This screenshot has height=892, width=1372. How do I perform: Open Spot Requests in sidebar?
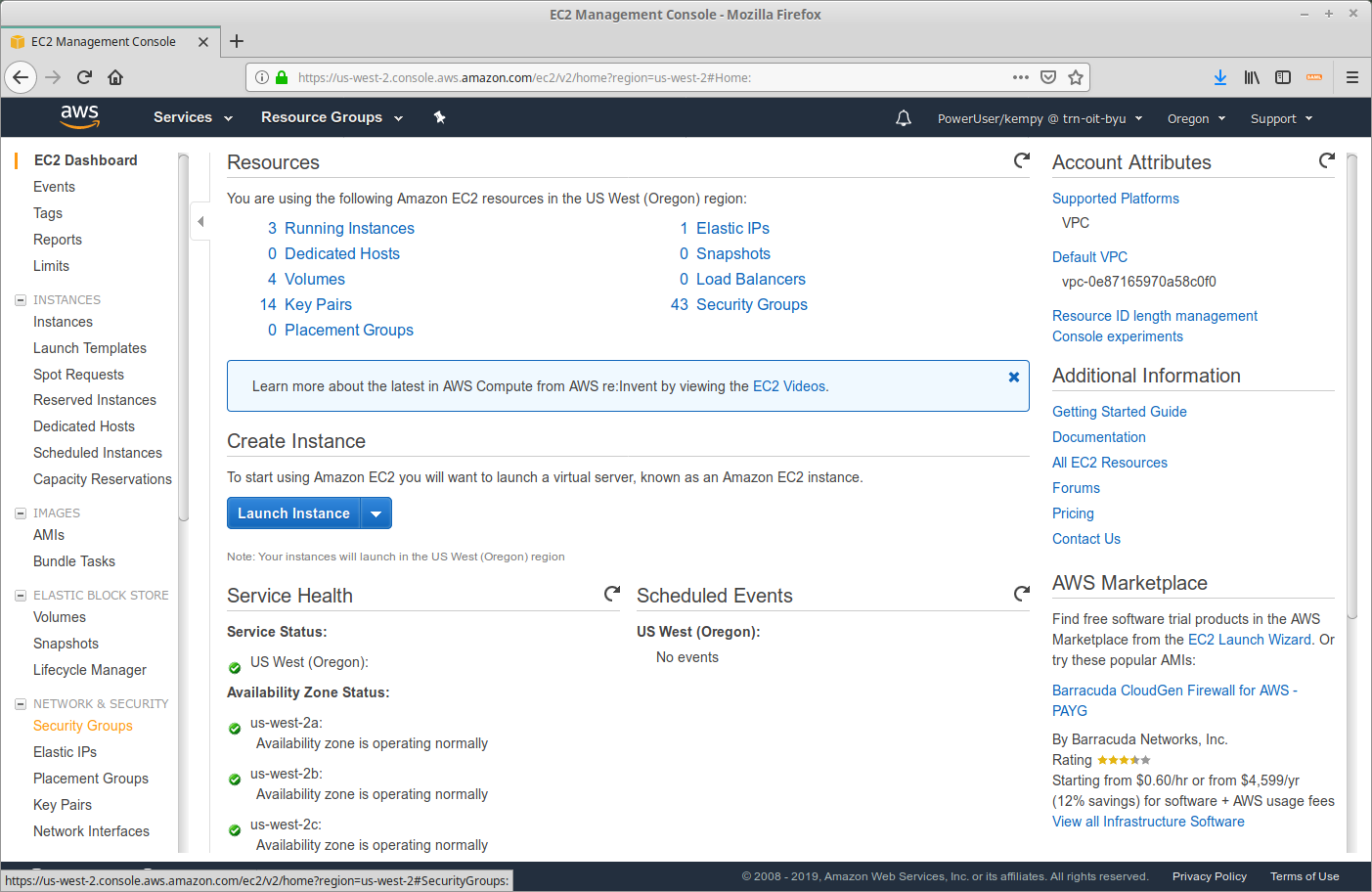(78, 375)
